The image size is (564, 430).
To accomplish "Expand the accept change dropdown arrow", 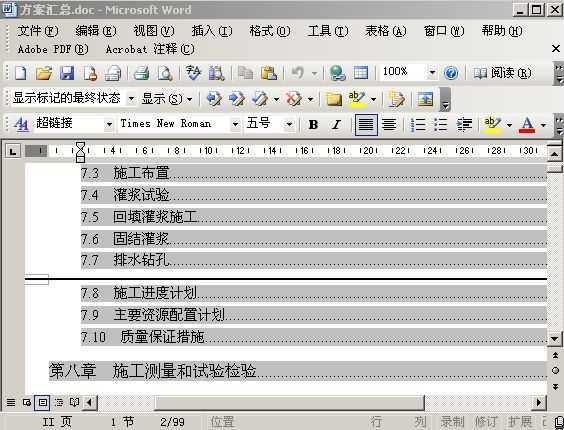I will pos(276,99).
